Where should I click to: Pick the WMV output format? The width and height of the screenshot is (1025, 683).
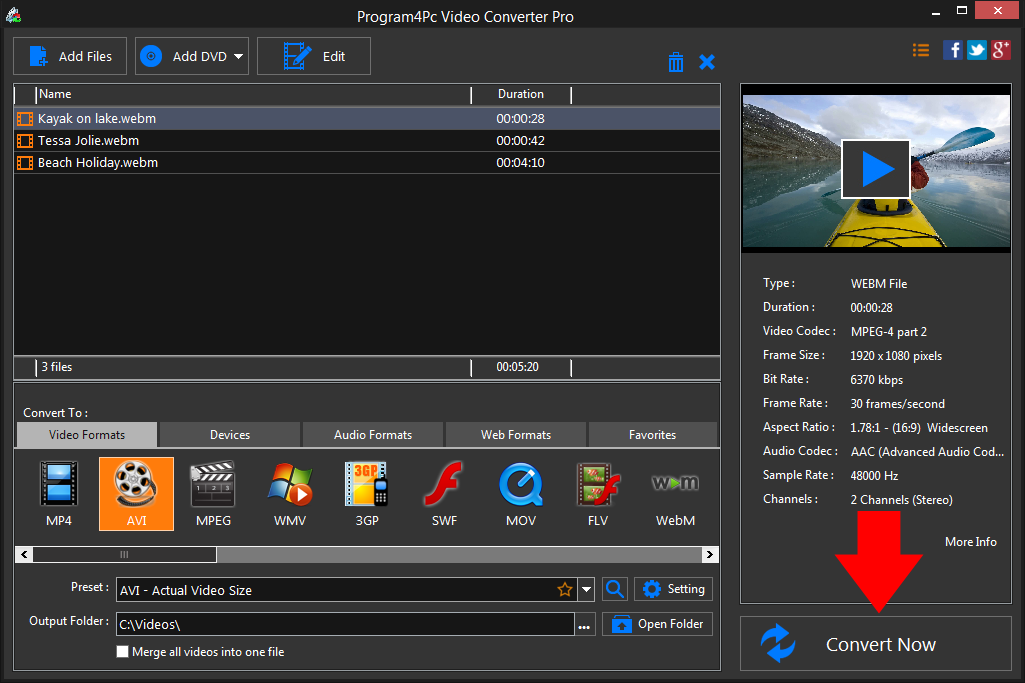tap(289, 493)
